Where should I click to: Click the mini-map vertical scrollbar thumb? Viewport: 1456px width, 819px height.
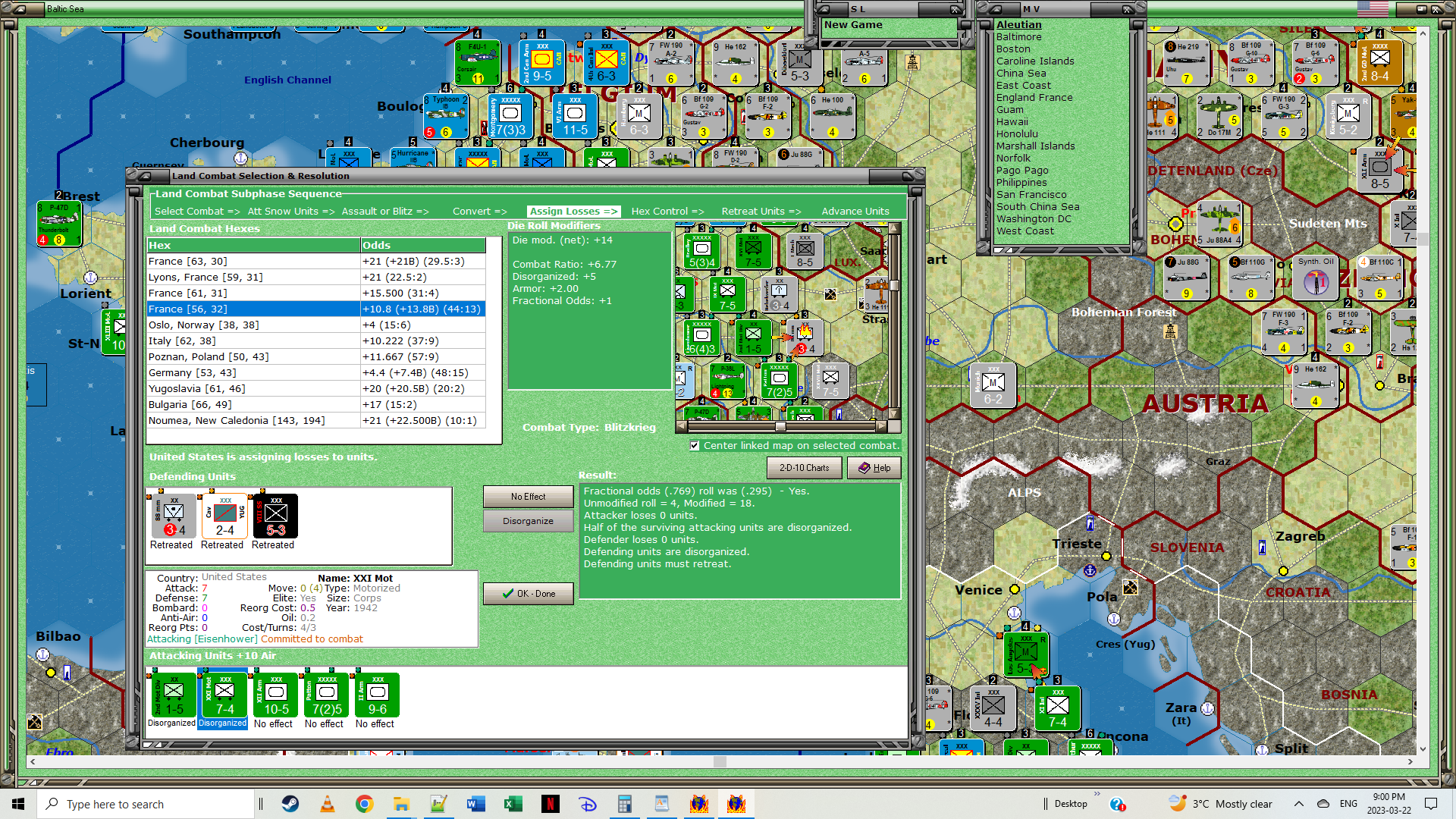pyautogui.click(x=894, y=285)
